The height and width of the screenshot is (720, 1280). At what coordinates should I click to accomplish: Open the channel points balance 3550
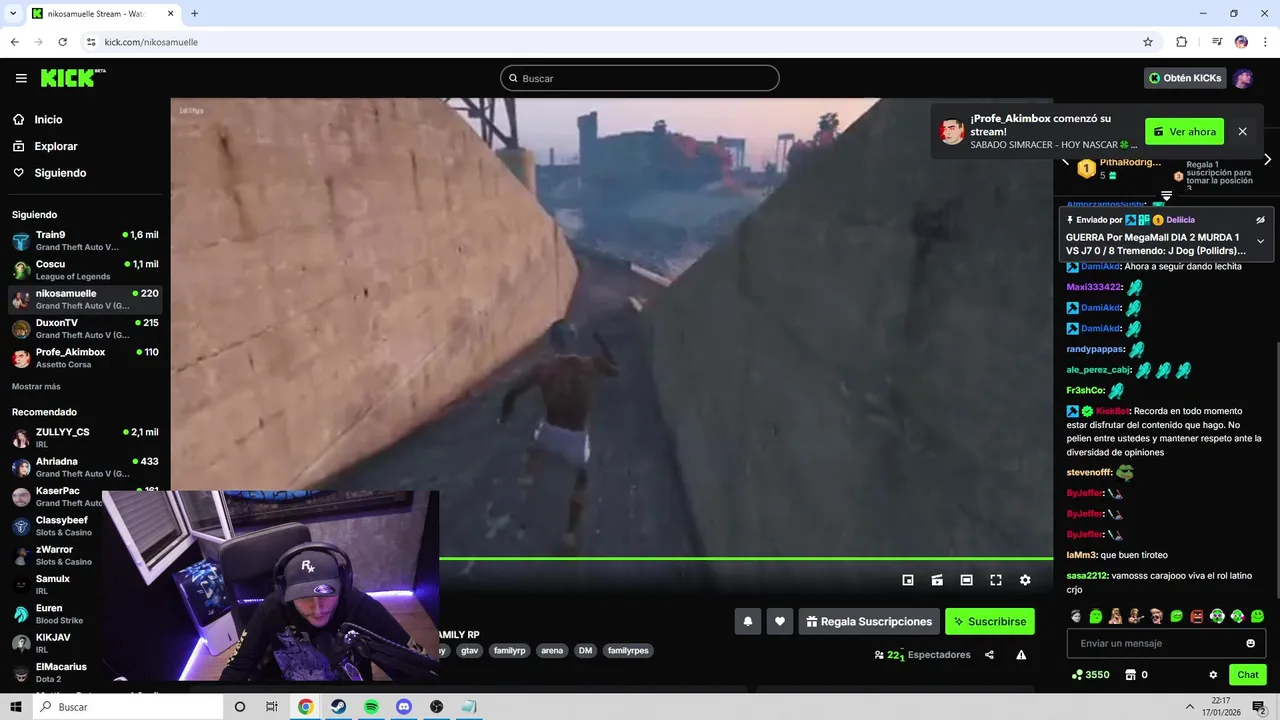coord(1090,675)
